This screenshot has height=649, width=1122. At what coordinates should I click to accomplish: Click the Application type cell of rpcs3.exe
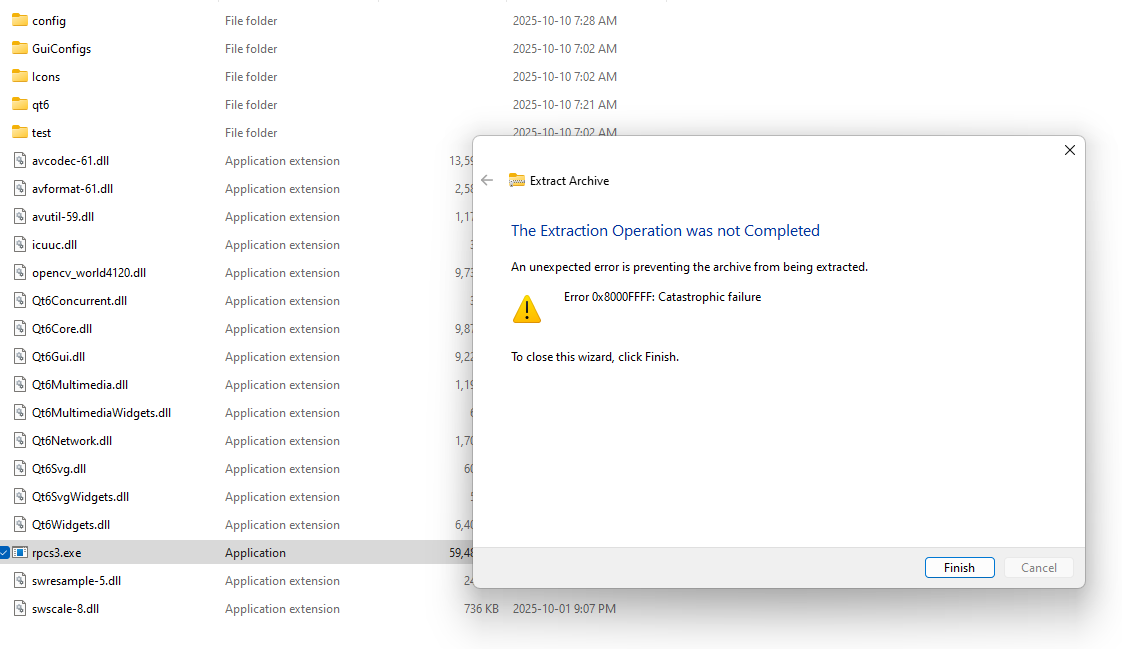pyautogui.click(x=255, y=552)
